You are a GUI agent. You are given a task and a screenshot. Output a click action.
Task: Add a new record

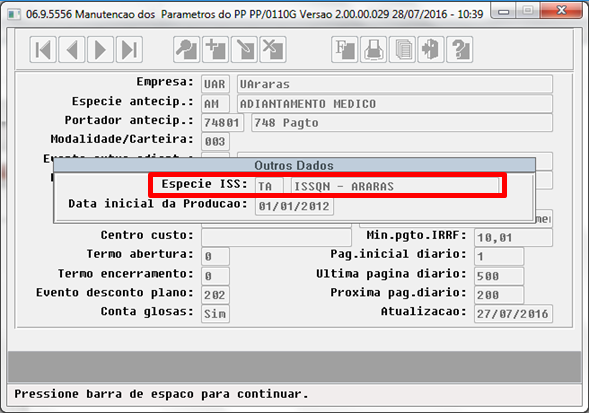216,49
